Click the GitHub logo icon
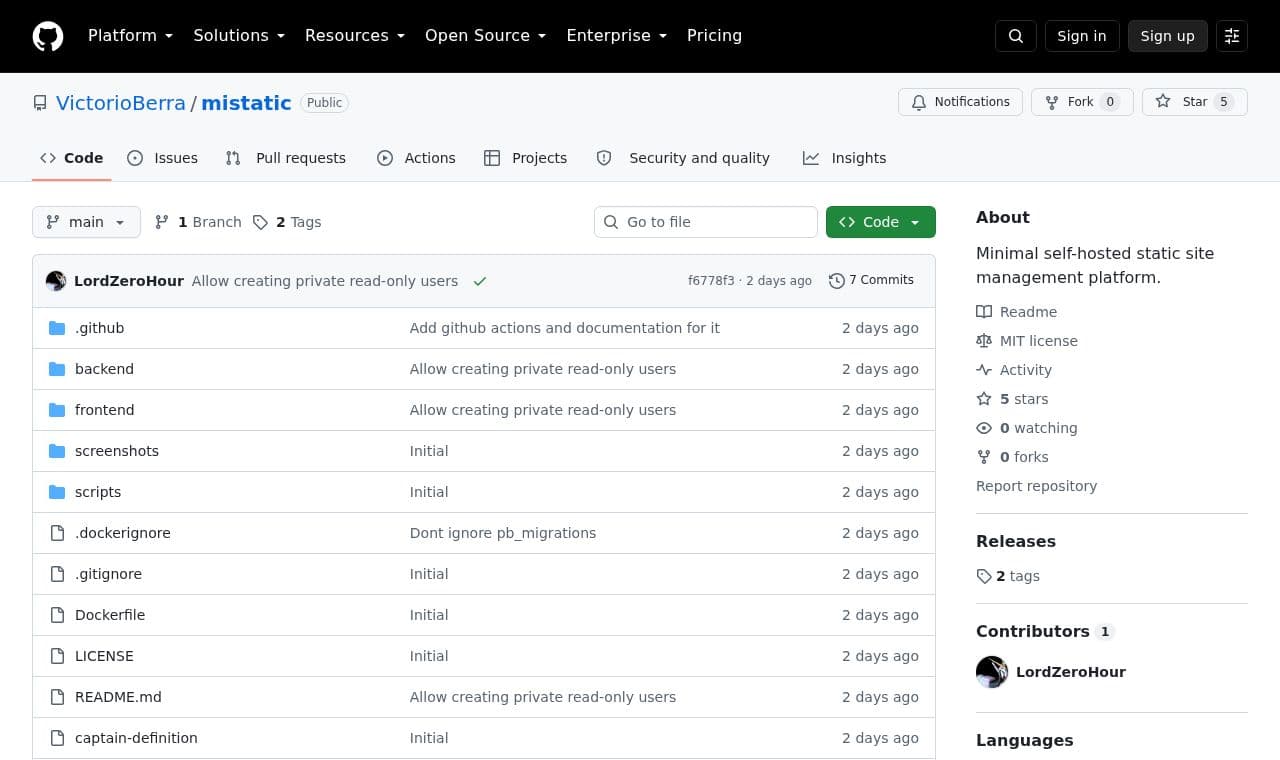Viewport: 1280px width, 760px height. tap(48, 36)
